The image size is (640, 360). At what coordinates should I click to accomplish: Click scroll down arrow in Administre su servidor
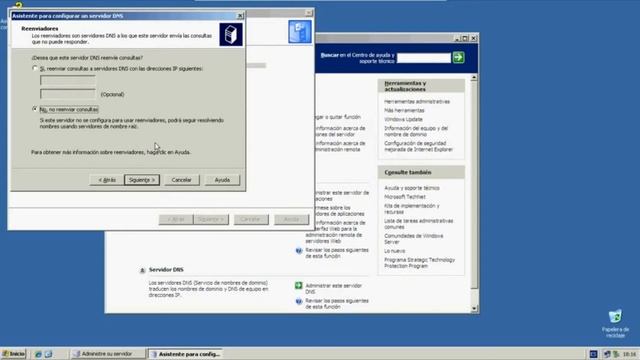pyautogui.click(x=474, y=309)
